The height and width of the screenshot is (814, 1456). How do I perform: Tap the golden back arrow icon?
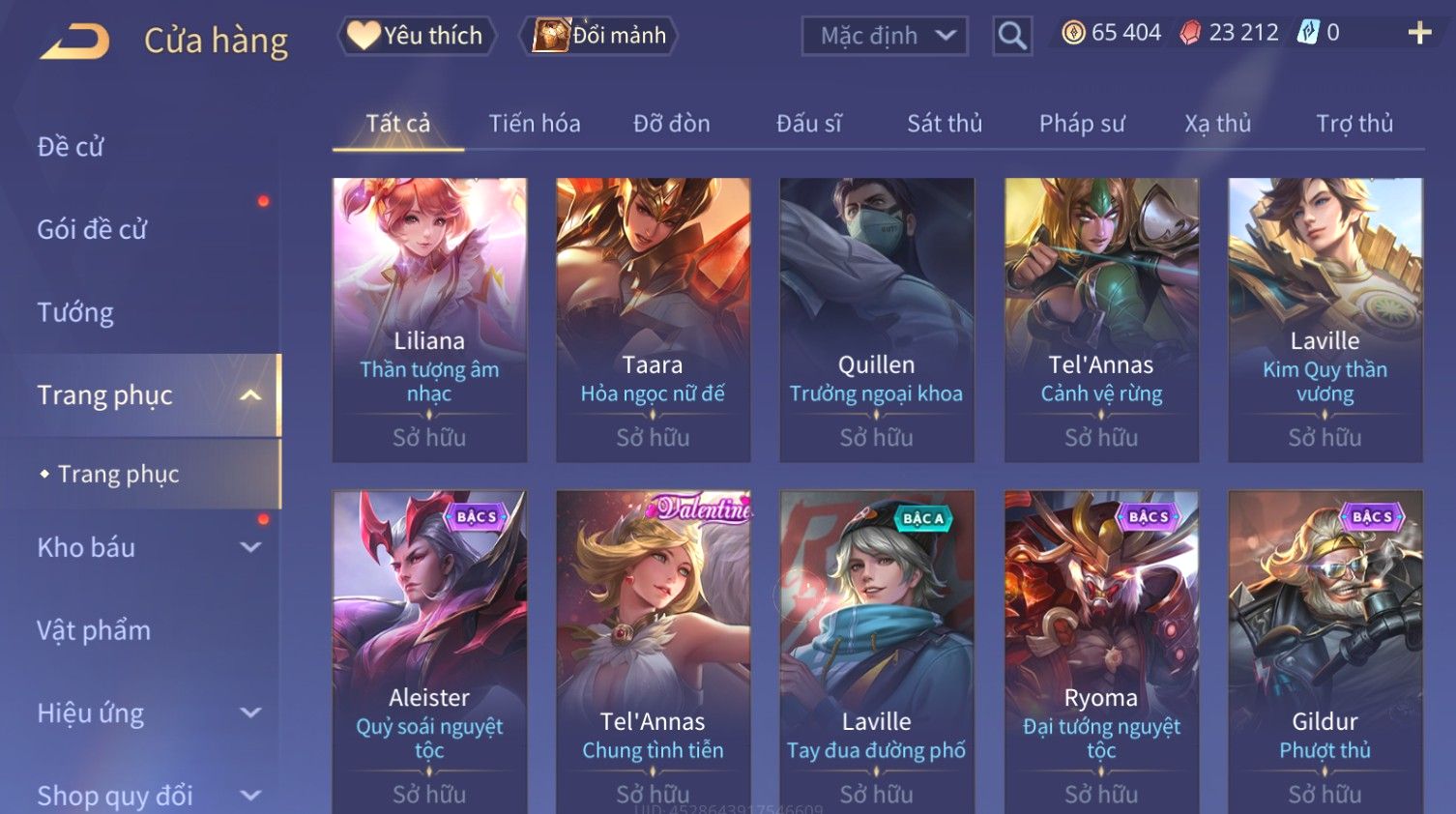74,42
